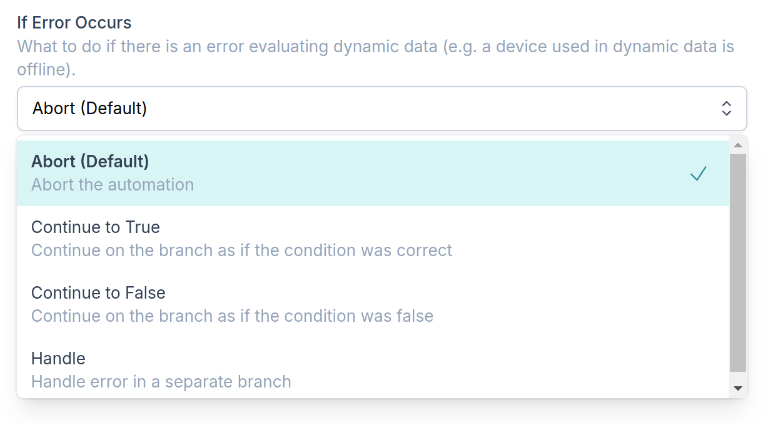Select the "Handle" option
Image resolution: width=767 pixels, height=424 pixels.
(x=58, y=359)
